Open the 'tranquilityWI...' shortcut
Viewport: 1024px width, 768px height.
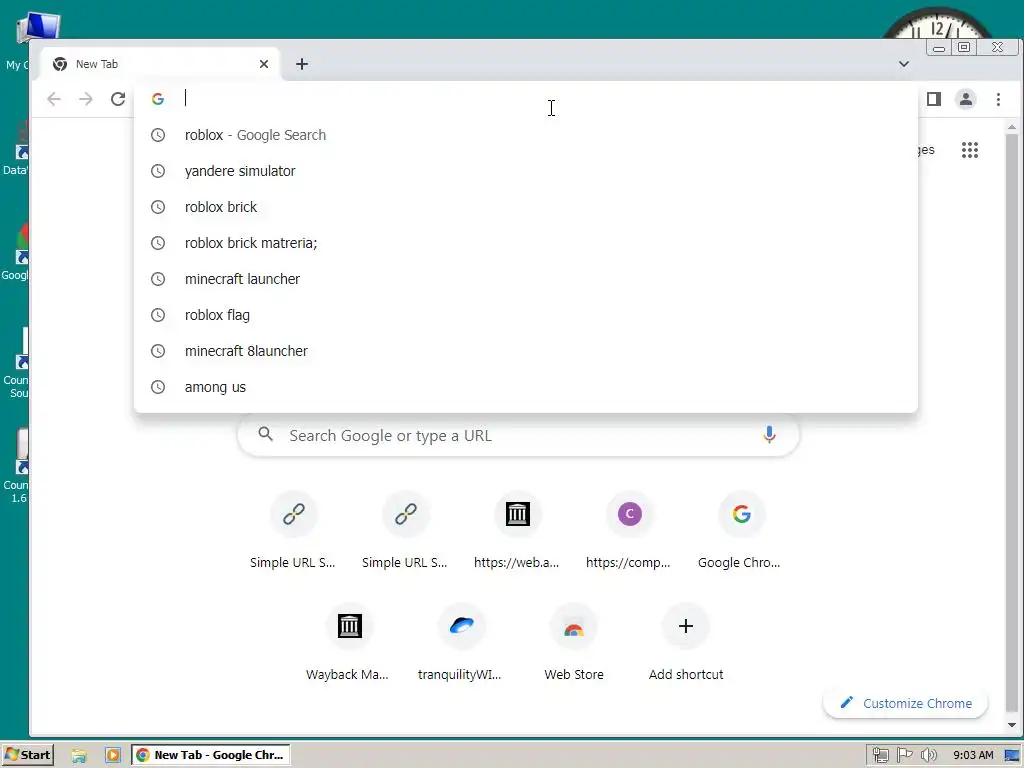tap(461, 643)
